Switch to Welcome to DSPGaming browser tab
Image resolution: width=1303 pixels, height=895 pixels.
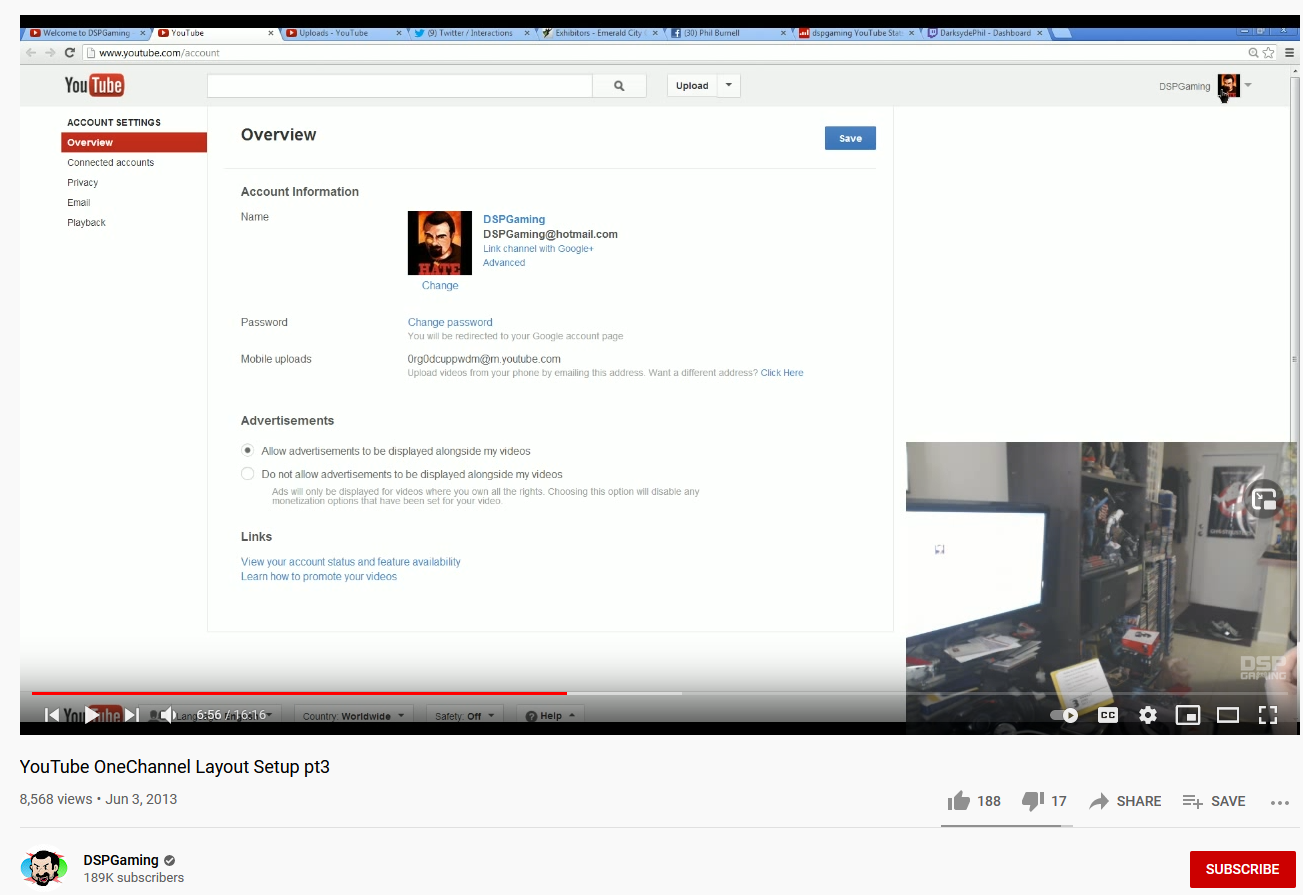pyautogui.click(x=87, y=33)
